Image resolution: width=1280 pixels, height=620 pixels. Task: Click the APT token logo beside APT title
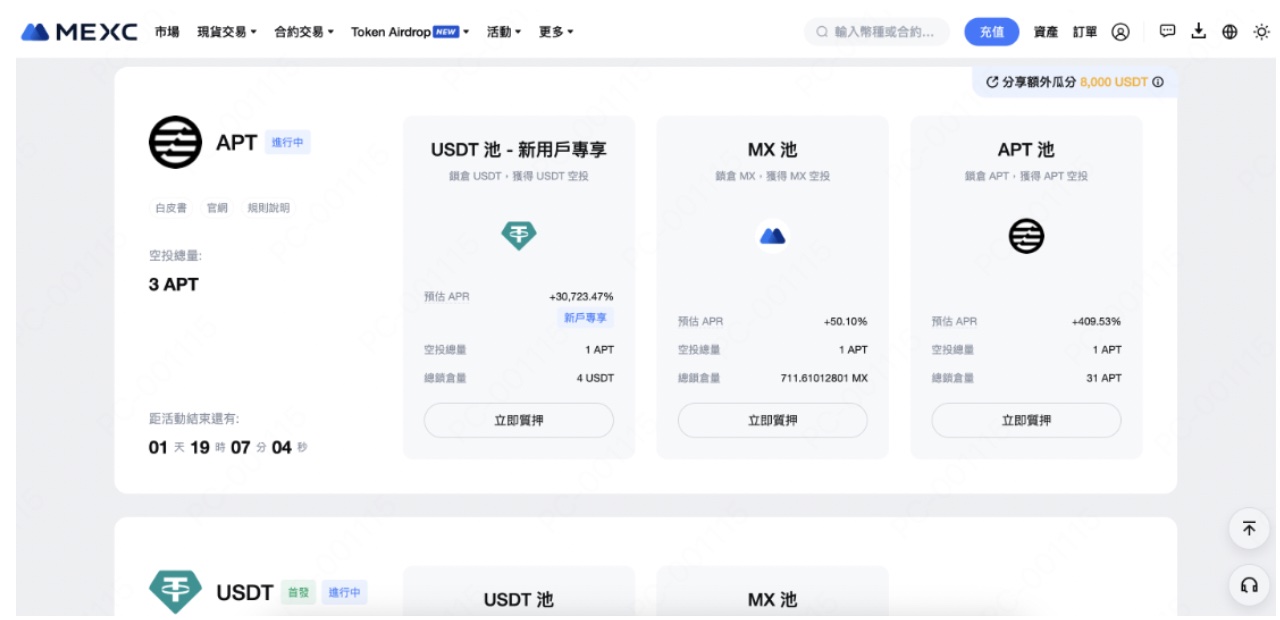click(176, 142)
